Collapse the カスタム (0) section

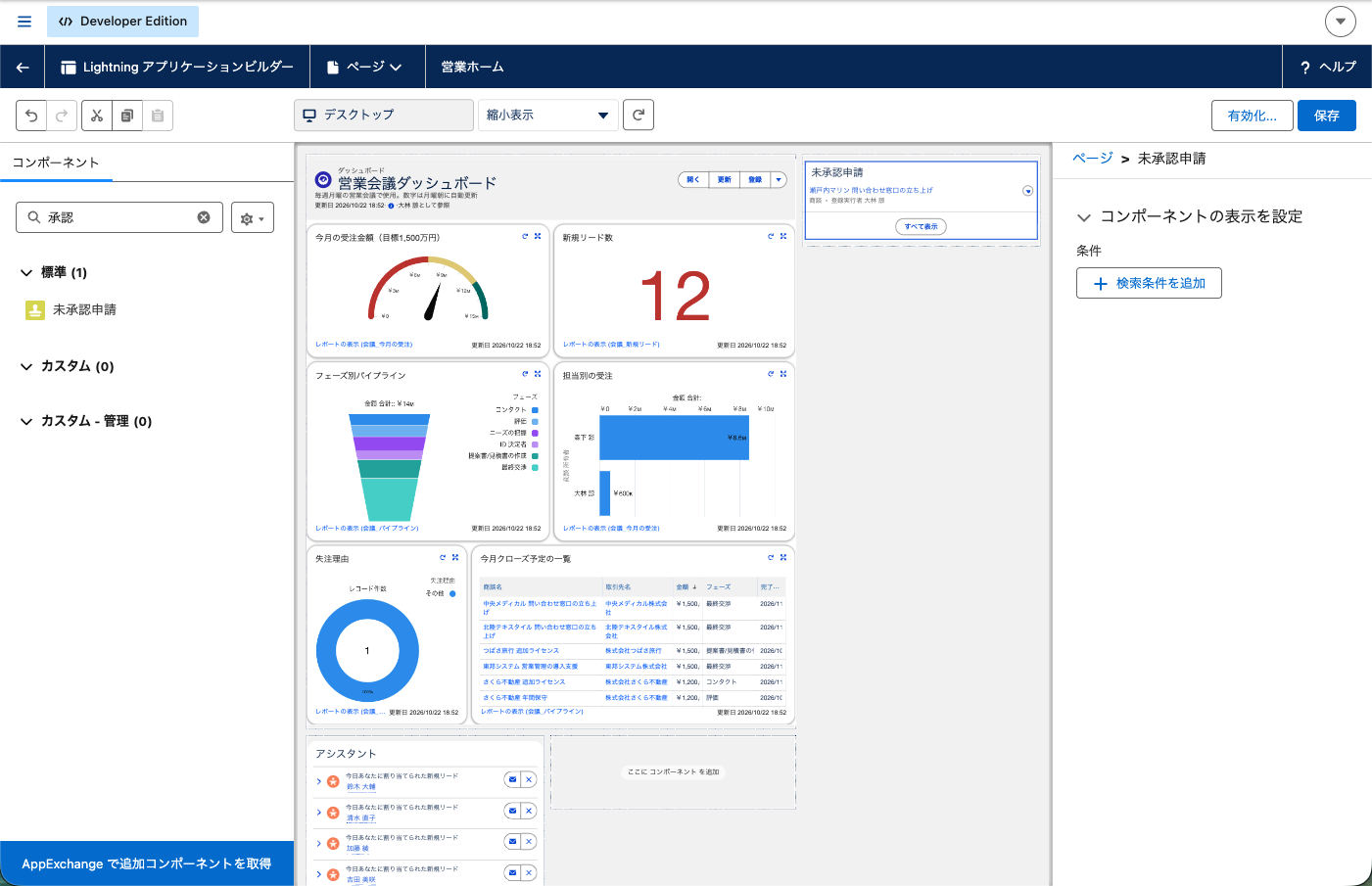pyautogui.click(x=26, y=366)
